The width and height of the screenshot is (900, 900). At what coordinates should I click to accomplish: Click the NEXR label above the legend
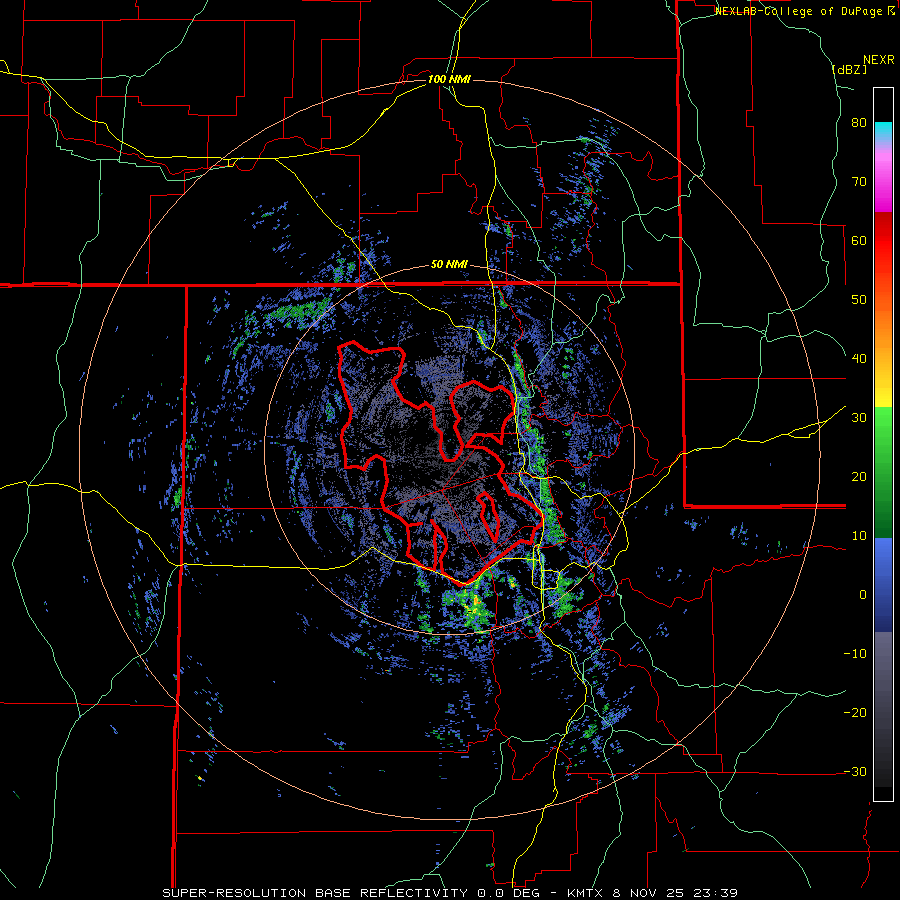coord(879,60)
